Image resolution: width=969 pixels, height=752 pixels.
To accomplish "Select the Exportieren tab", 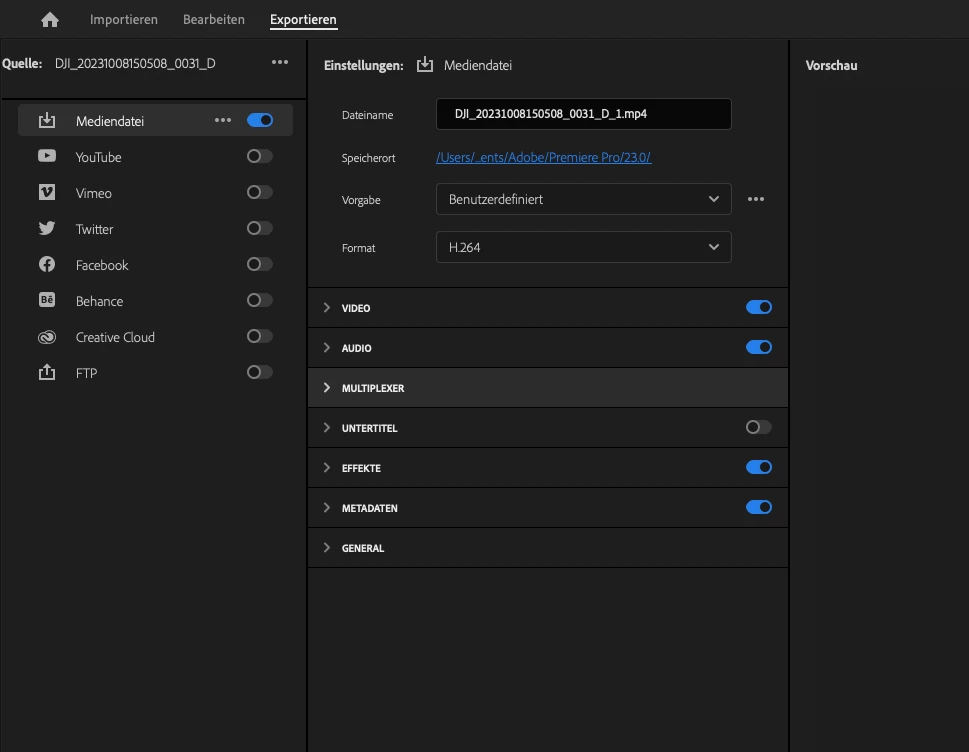I will pyautogui.click(x=303, y=20).
